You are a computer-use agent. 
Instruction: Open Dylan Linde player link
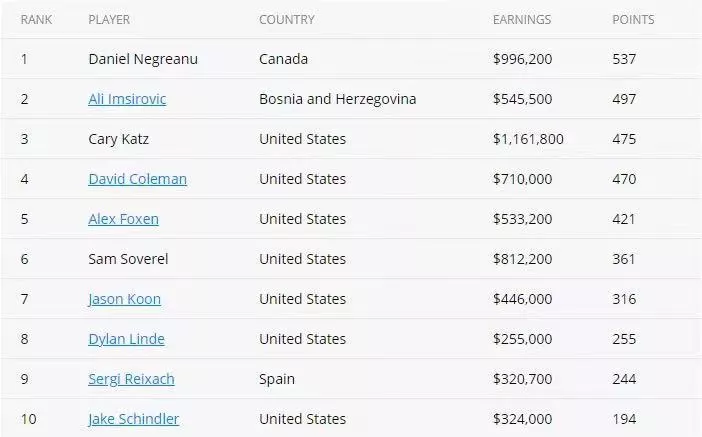tap(127, 339)
